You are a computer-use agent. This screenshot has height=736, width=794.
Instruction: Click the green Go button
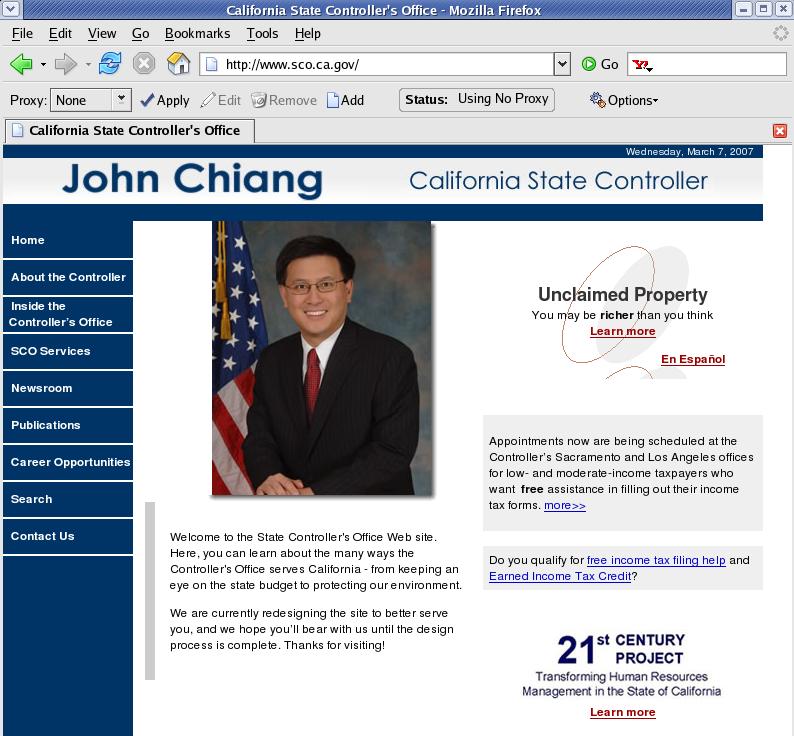[600, 64]
